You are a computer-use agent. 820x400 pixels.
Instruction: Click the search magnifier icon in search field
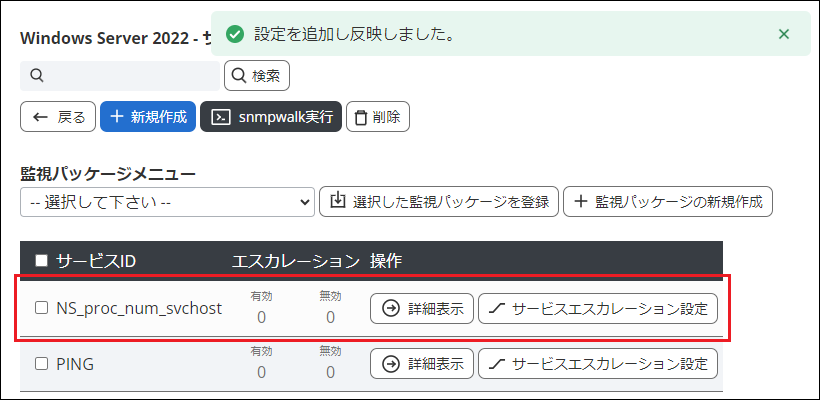(37, 75)
